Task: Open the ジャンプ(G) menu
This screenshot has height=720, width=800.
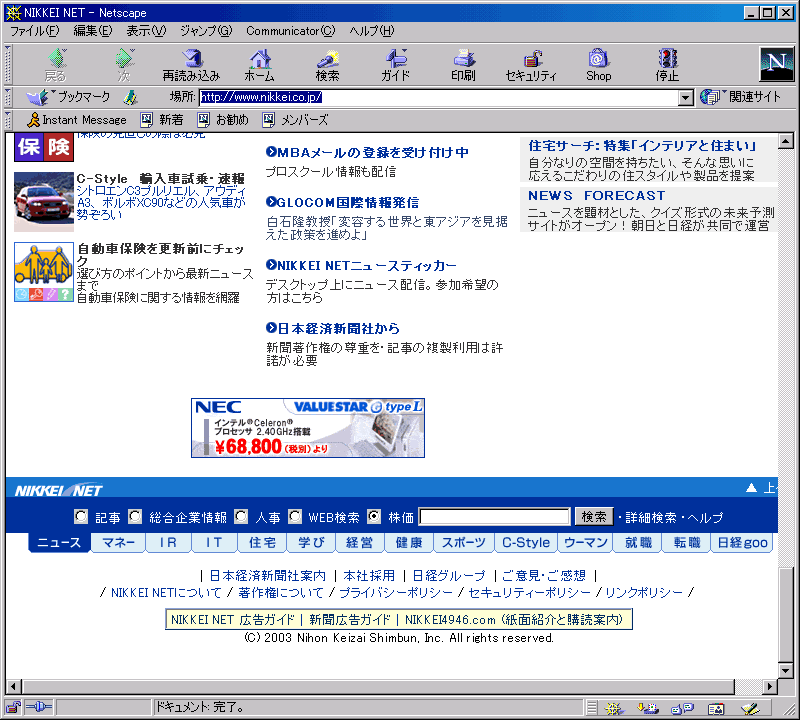Action: click(206, 31)
